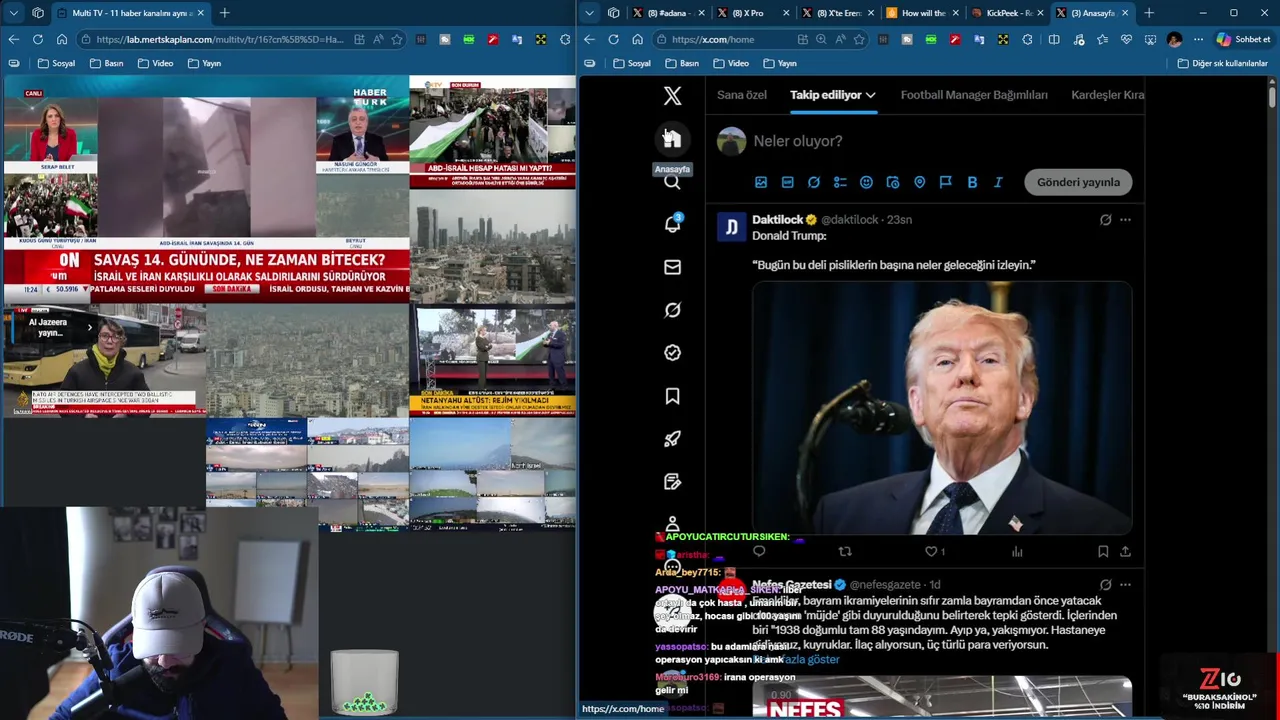Reply to Daktilock post
Viewport: 1280px width, 720px height.
point(759,551)
